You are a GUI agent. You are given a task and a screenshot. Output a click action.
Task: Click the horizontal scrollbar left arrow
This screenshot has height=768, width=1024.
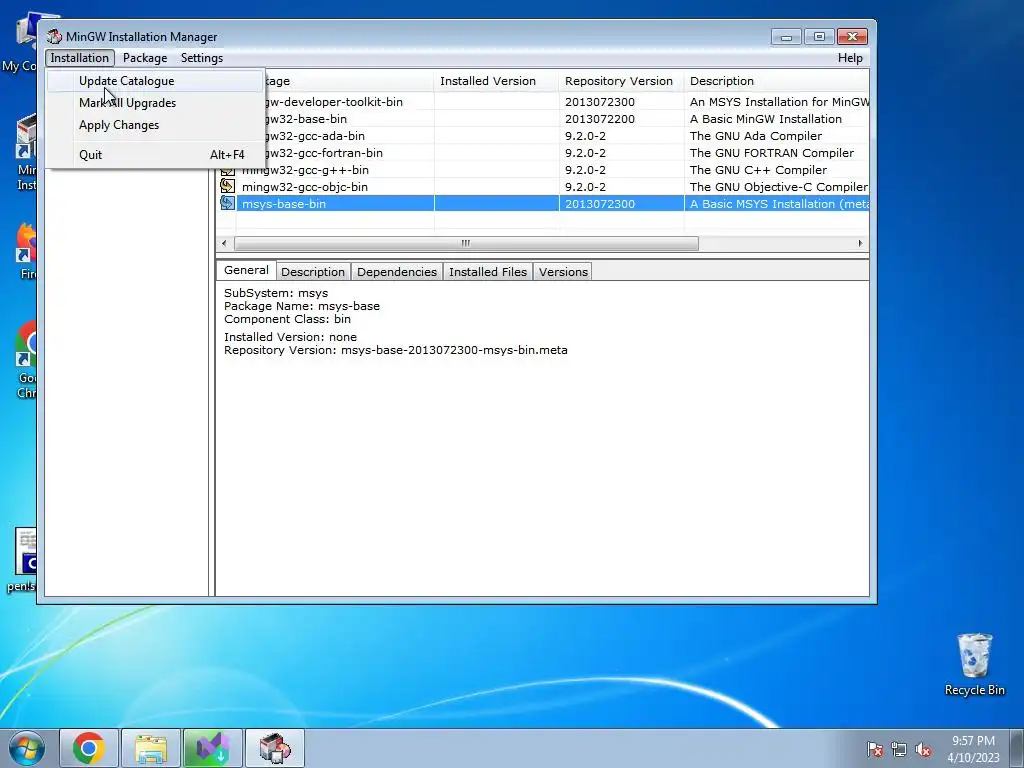tap(224, 243)
